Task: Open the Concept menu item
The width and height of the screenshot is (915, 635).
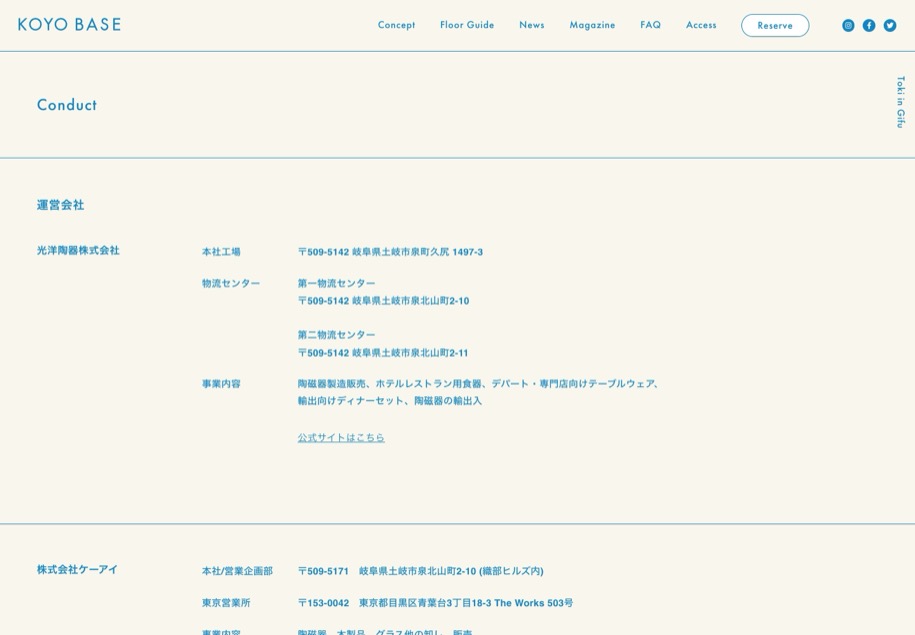Action: (396, 25)
